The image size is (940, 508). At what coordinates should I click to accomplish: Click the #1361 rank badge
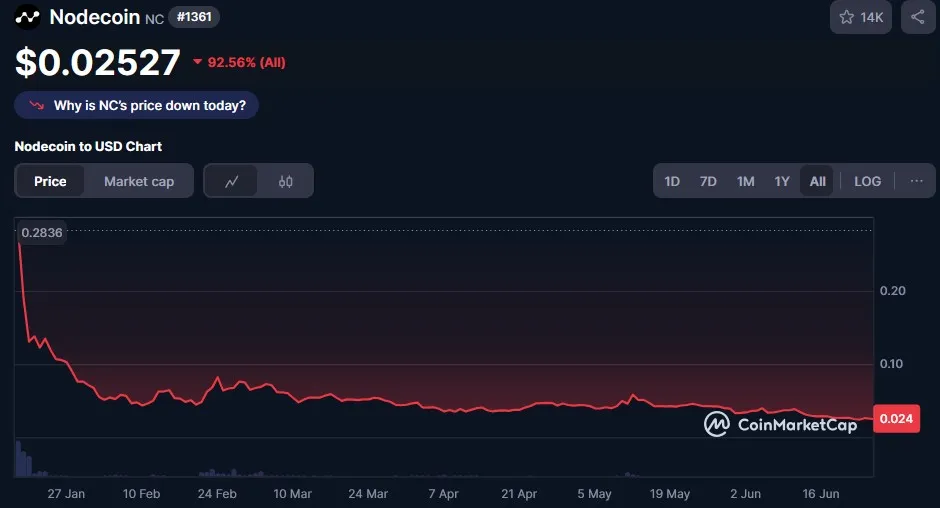[x=194, y=17]
